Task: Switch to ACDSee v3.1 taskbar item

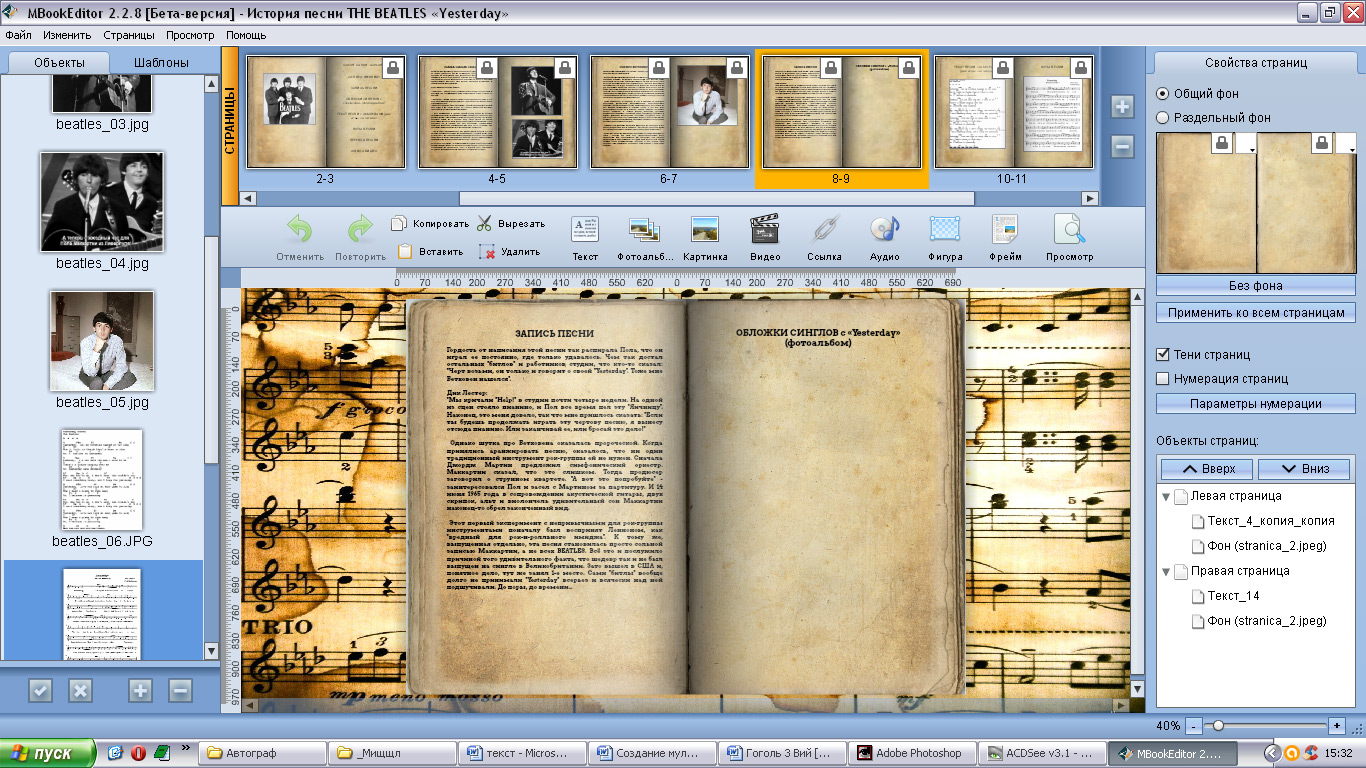Action: [1040, 753]
